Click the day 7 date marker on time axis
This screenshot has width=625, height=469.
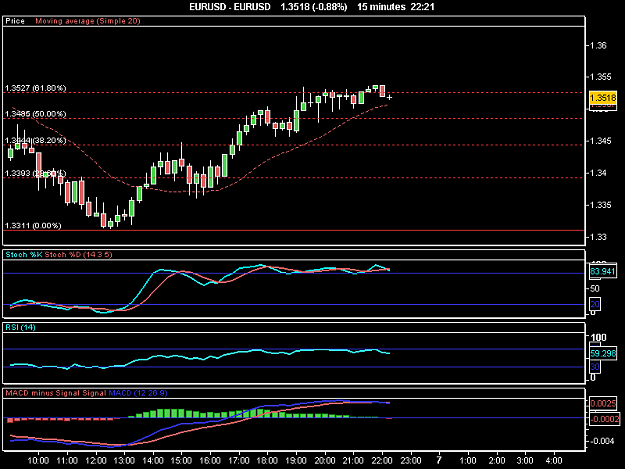click(x=439, y=461)
